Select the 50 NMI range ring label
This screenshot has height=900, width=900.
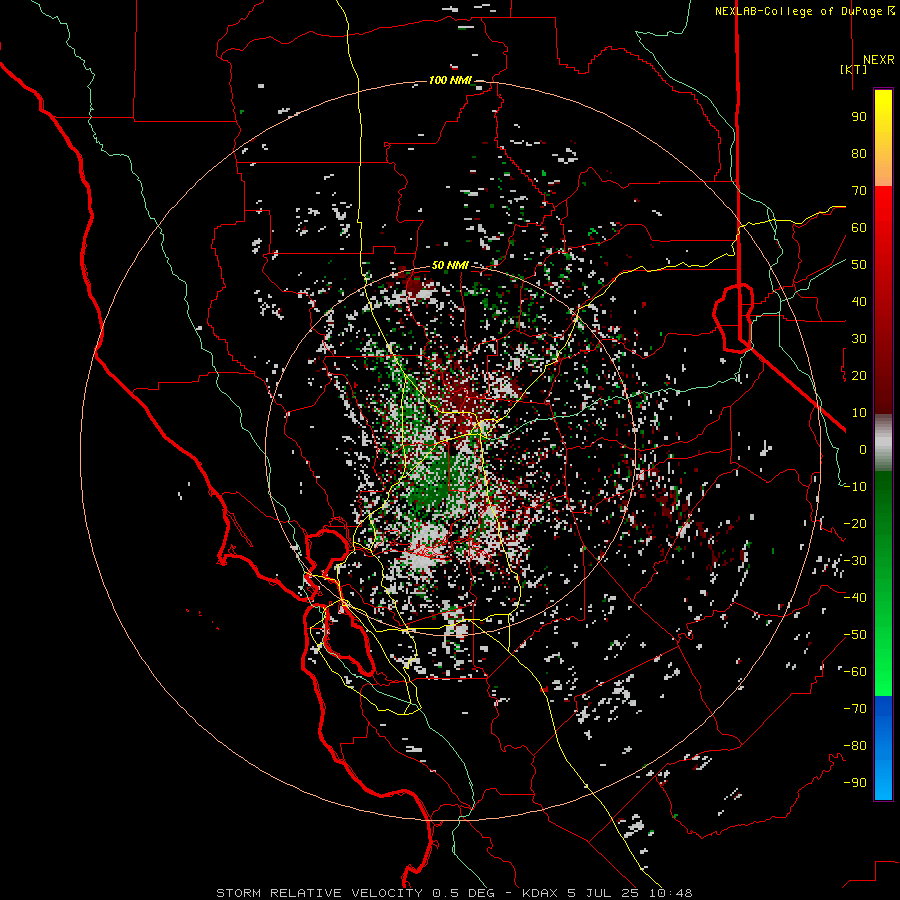[449, 265]
